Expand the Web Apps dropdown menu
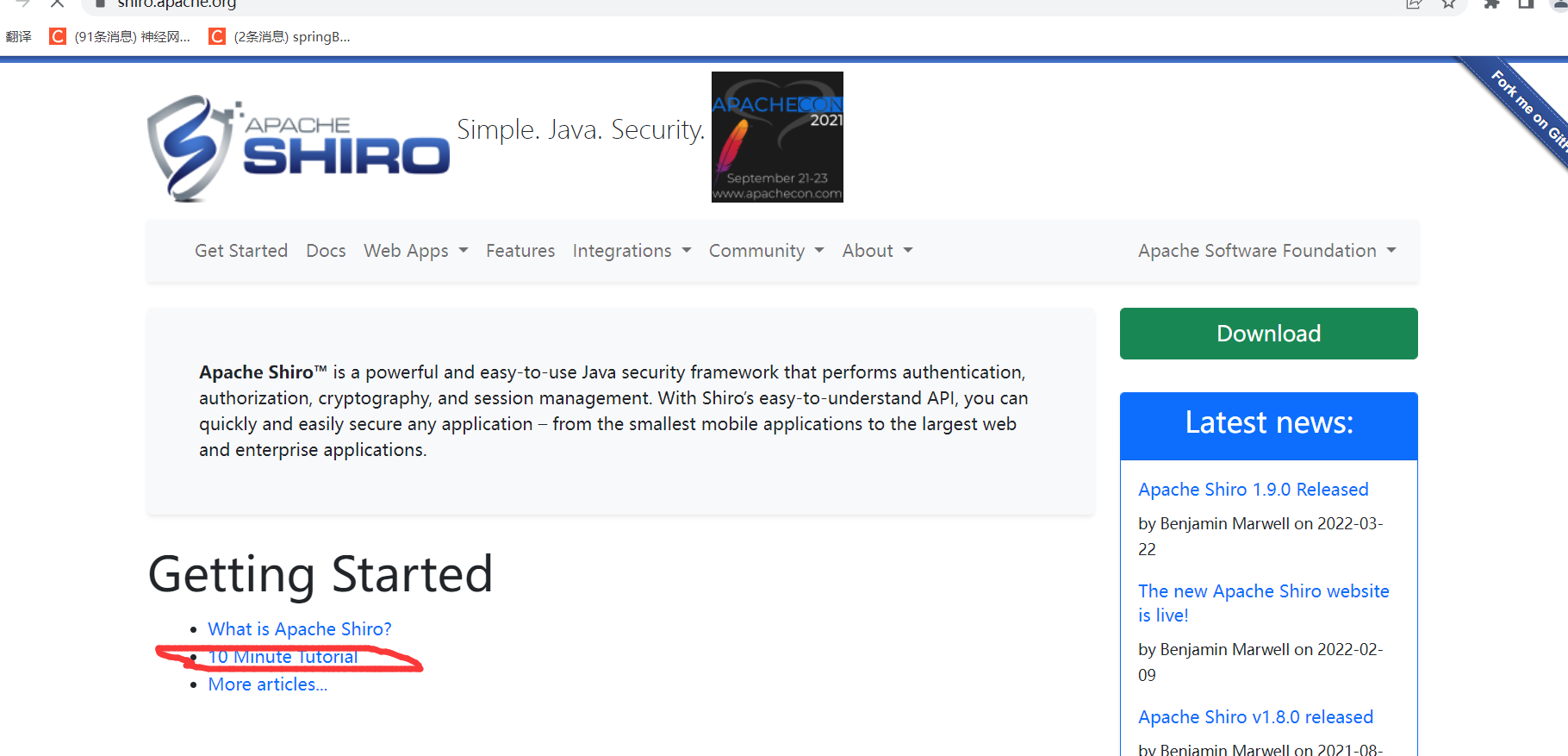The width and height of the screenshot is (1568, 756). click(415, 251)
